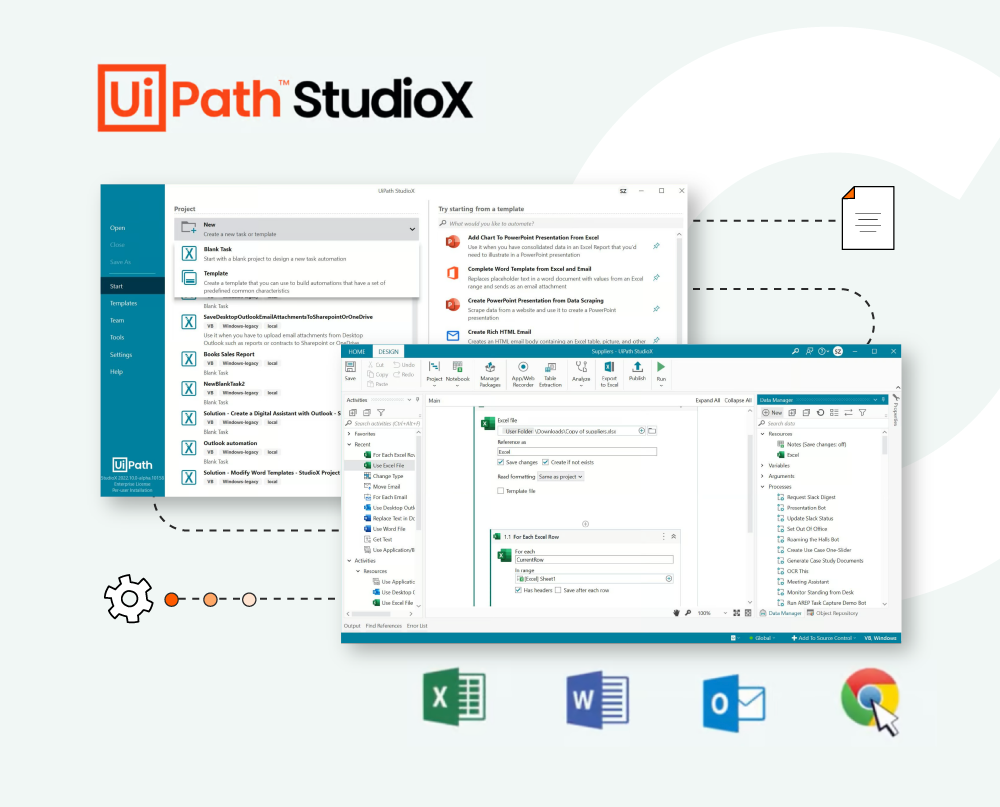Enable Save after each row checkbox
This screenshot has height=807, width=1000.
[558, 590]
